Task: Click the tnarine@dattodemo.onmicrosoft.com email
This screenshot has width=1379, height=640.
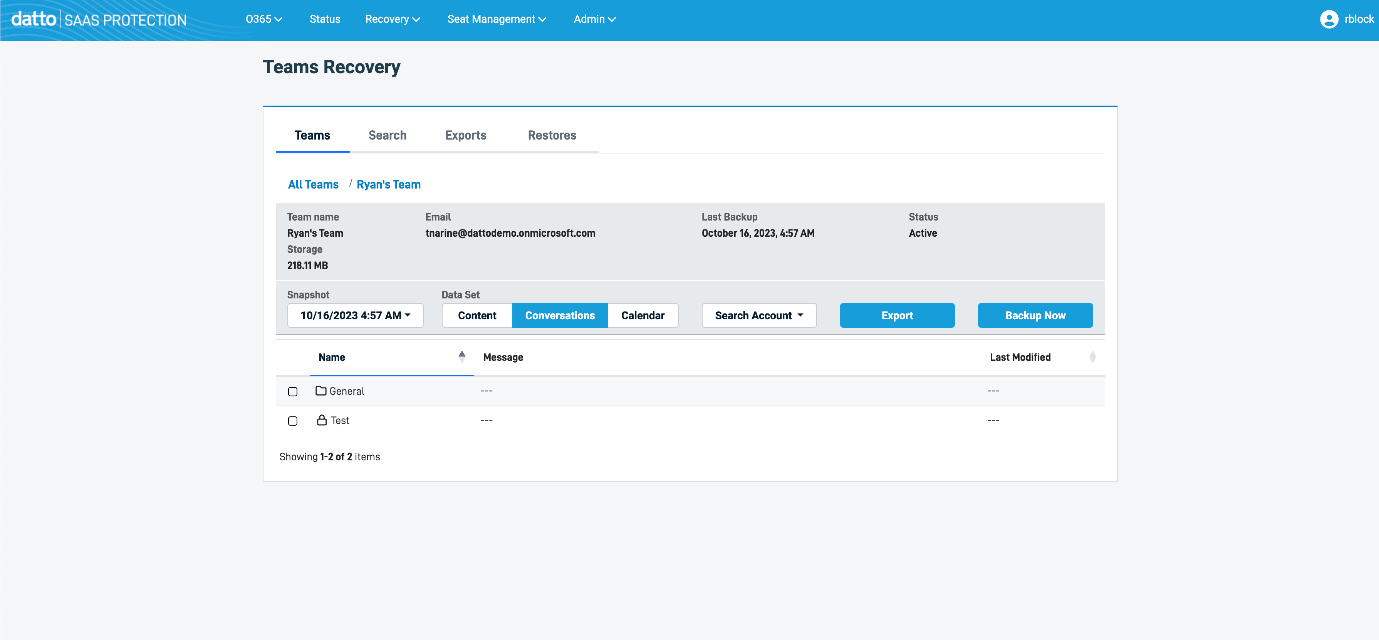Action: point(510,233)
